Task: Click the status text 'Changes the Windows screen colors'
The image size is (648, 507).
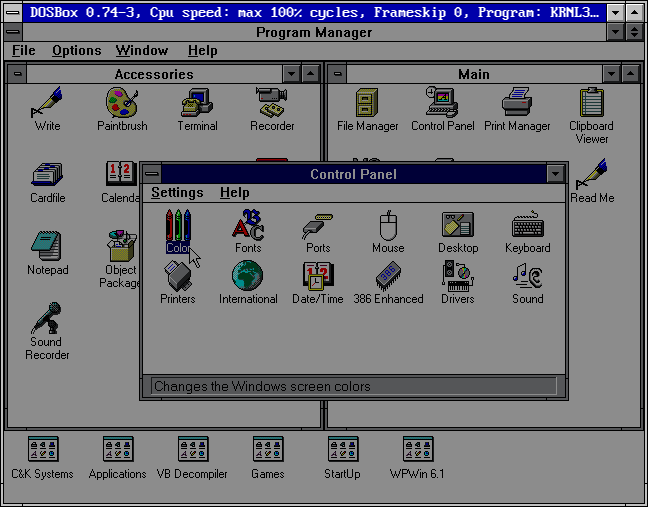Action: 262,386
